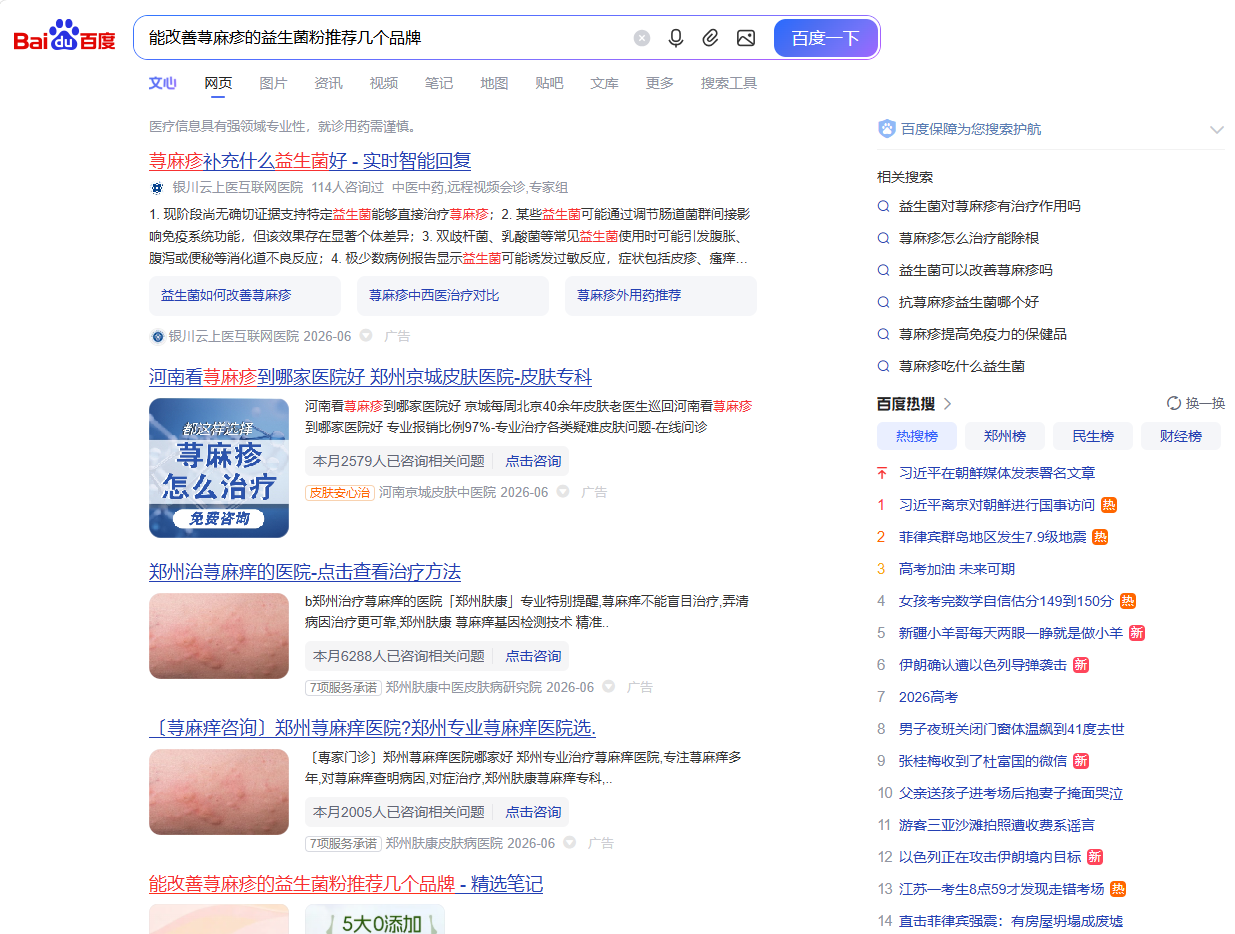
Task: Switch to the 文库 tab
Action: (604, 83)
